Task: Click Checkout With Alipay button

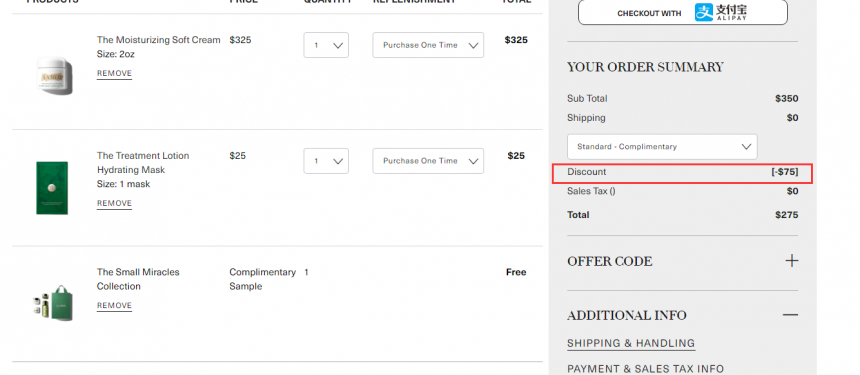Action: point(682,12)
